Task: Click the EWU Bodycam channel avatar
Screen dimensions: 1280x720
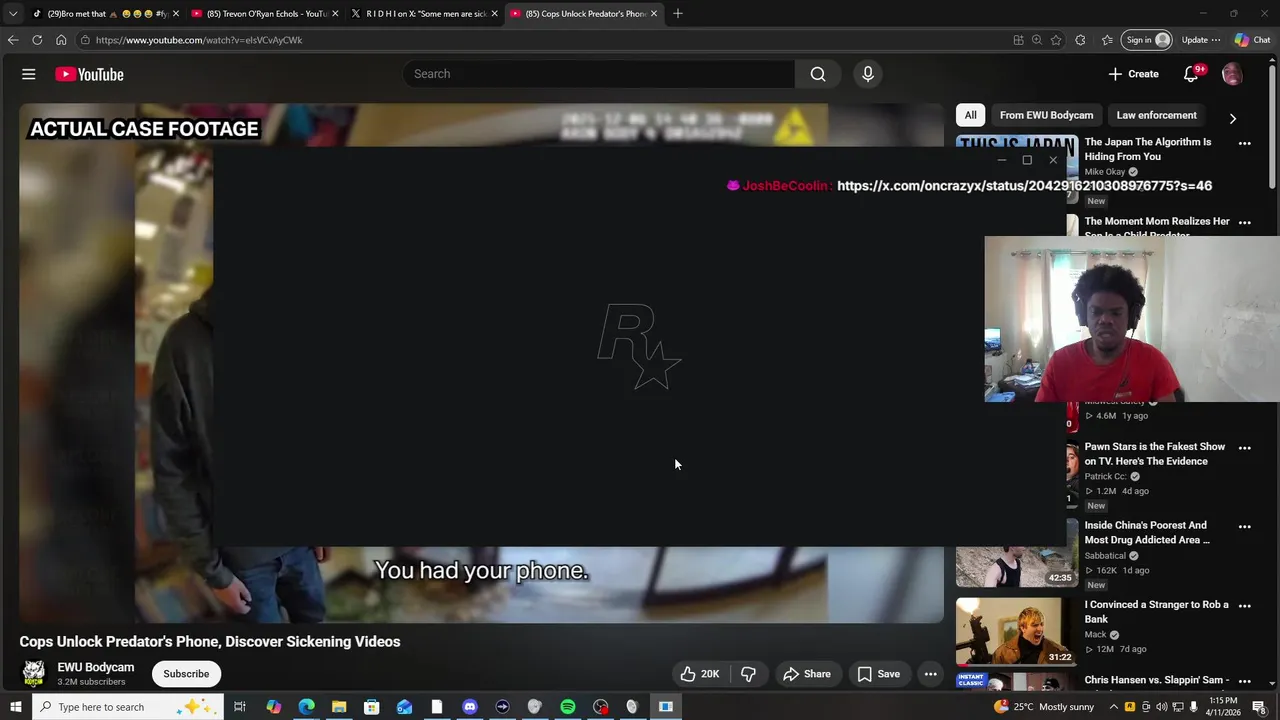Action: click(x=34, y=673)
